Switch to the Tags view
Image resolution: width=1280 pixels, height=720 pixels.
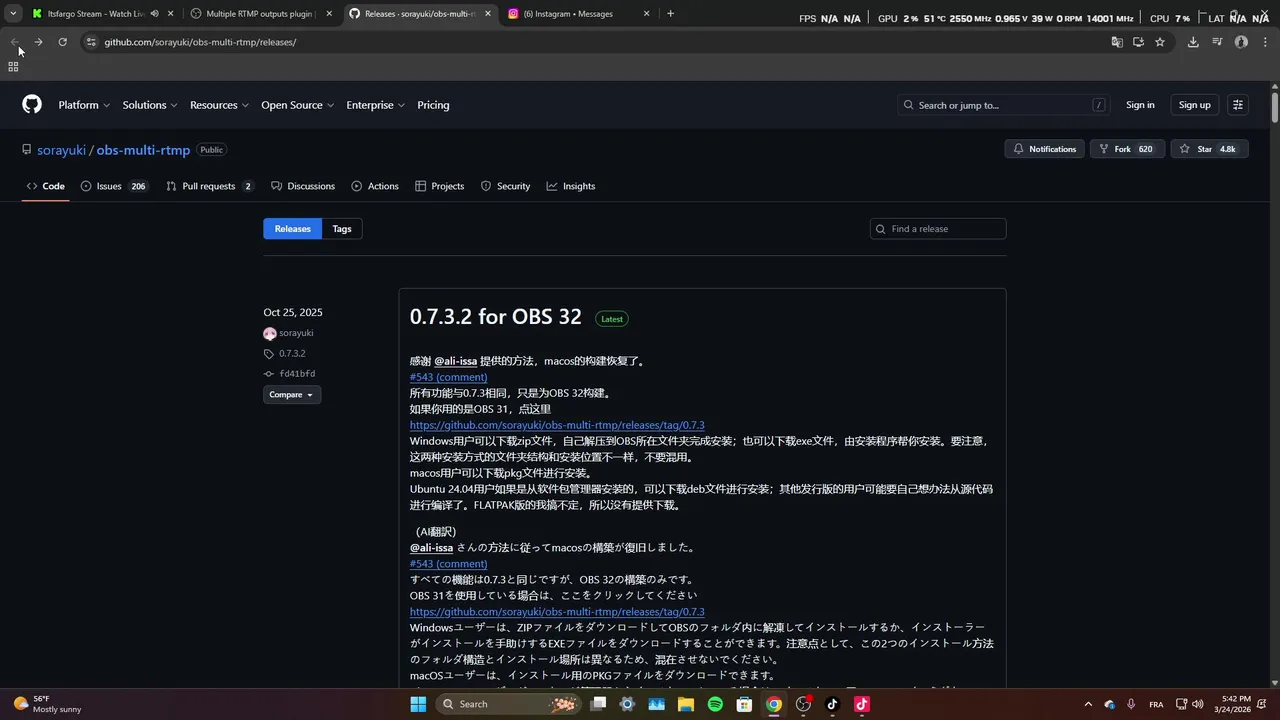[342, 229]
